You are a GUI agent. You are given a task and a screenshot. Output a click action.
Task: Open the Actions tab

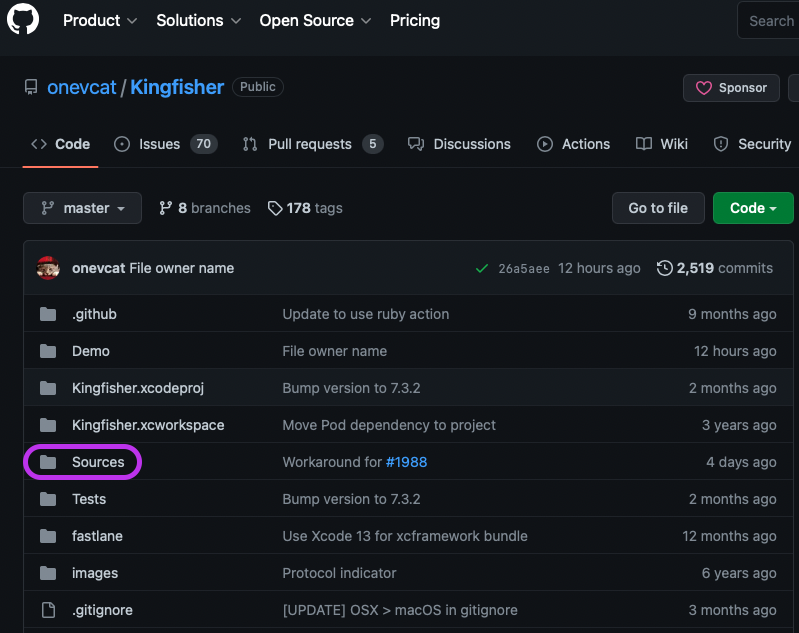[x=573, y=144]
